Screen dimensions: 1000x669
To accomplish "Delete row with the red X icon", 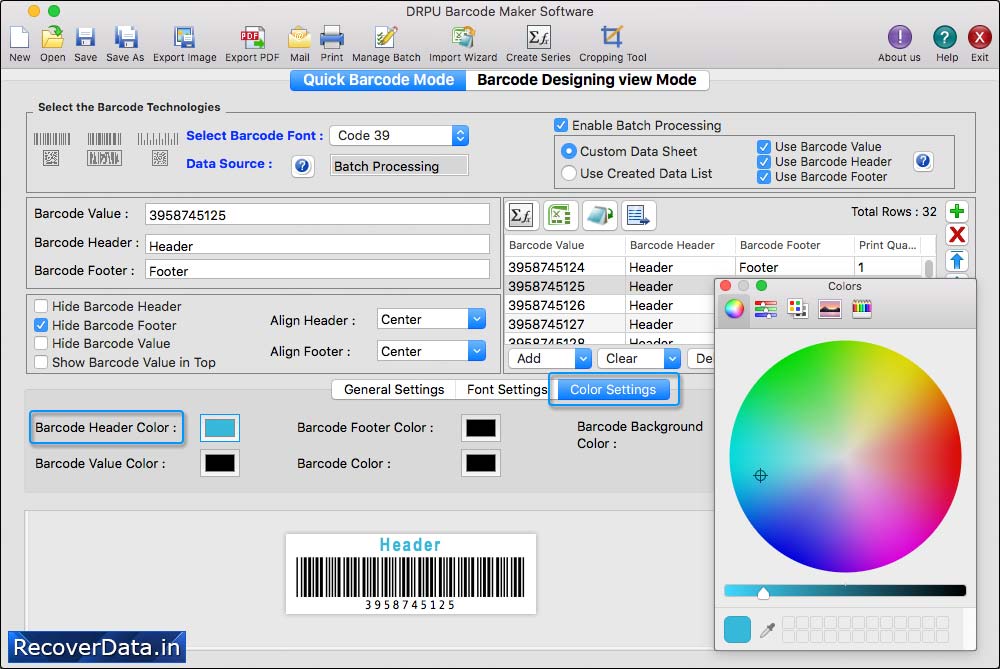I will (x=957, y=235).
